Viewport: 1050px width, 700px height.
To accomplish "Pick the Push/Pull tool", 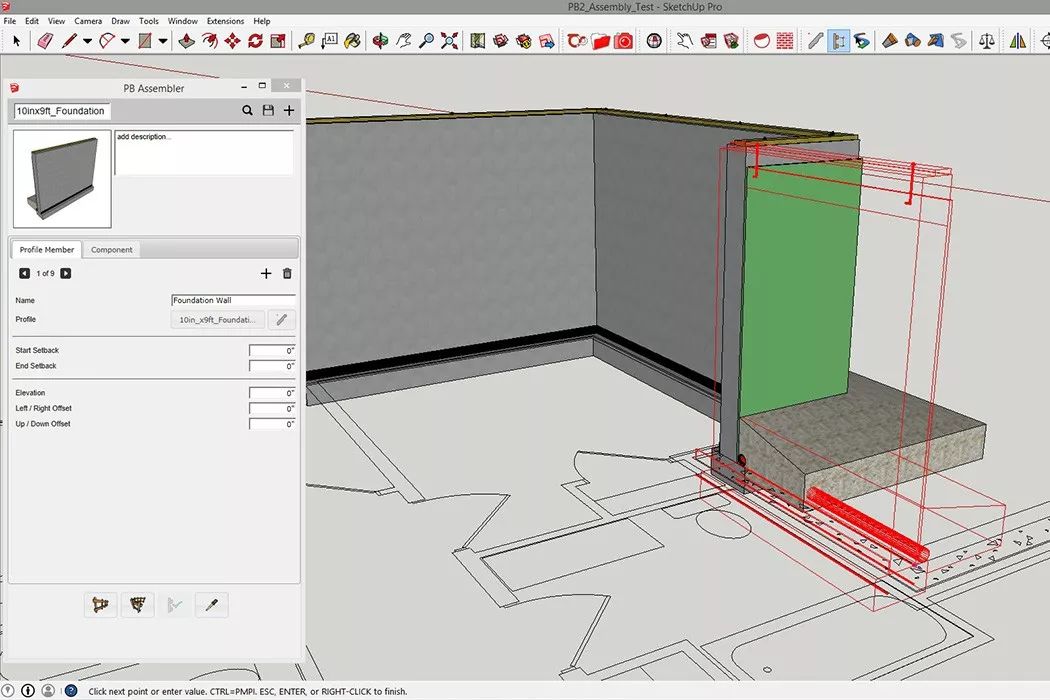I will pos(186,41).
